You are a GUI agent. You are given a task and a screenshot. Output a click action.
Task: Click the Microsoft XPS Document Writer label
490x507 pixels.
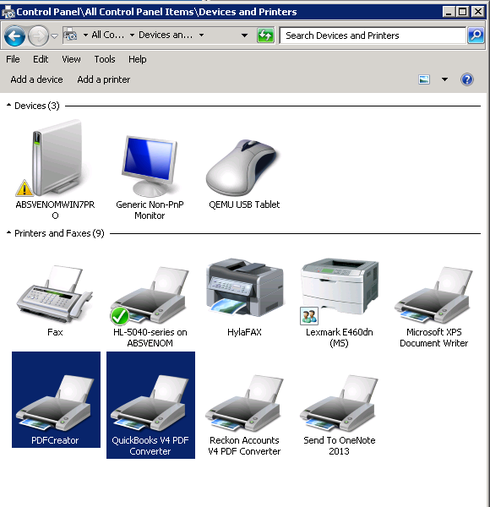pos(434,338)
